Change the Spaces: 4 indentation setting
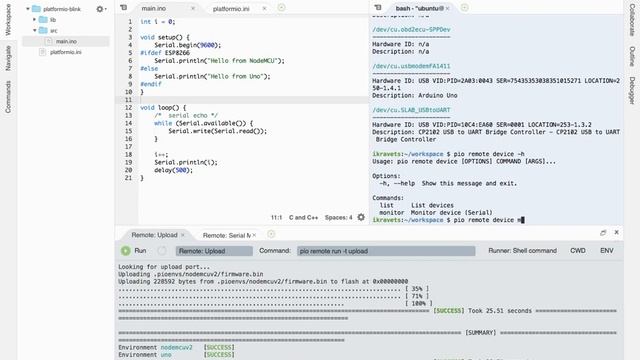 (338, 218)
